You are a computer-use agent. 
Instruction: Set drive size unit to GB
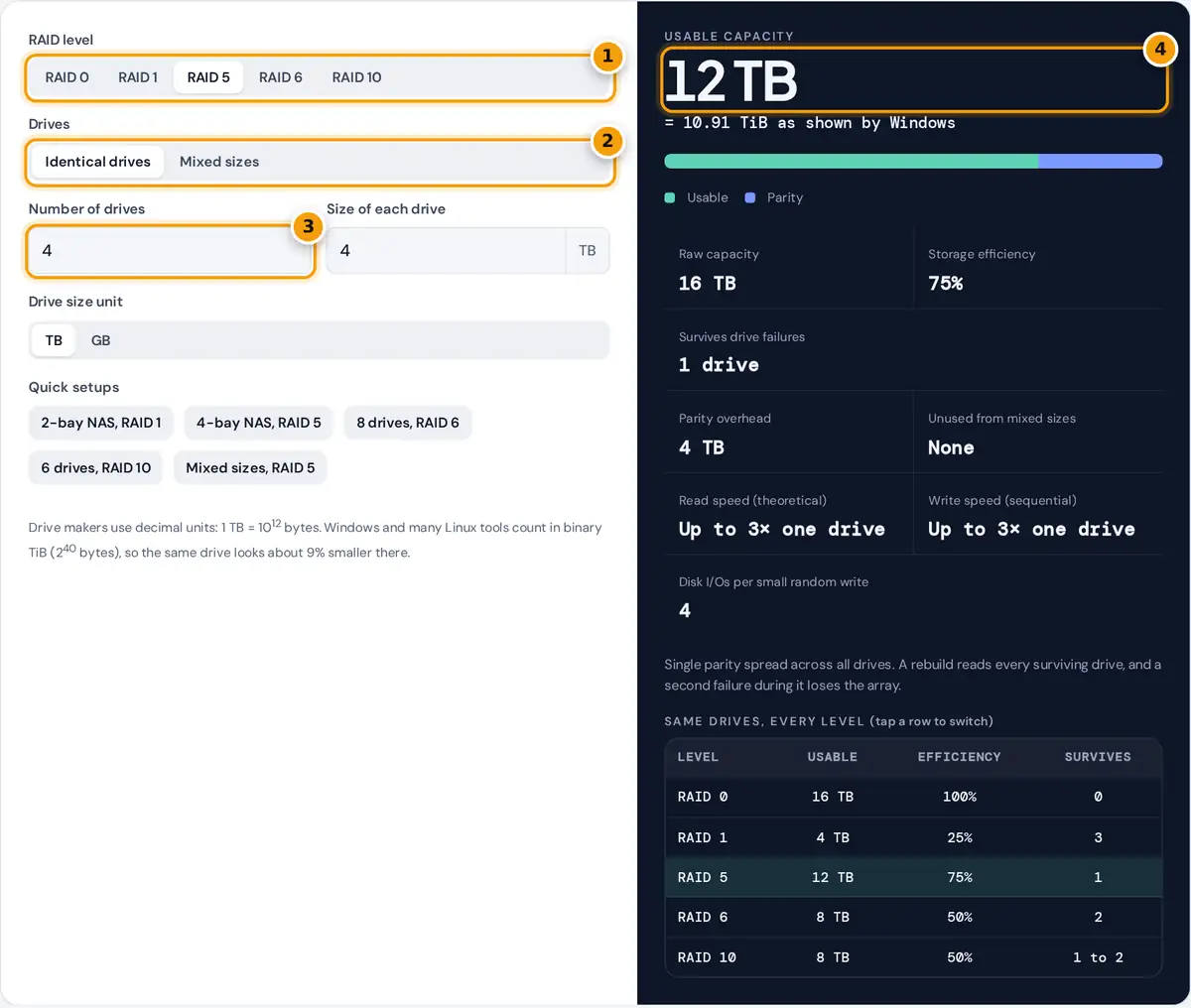(101, 340)
